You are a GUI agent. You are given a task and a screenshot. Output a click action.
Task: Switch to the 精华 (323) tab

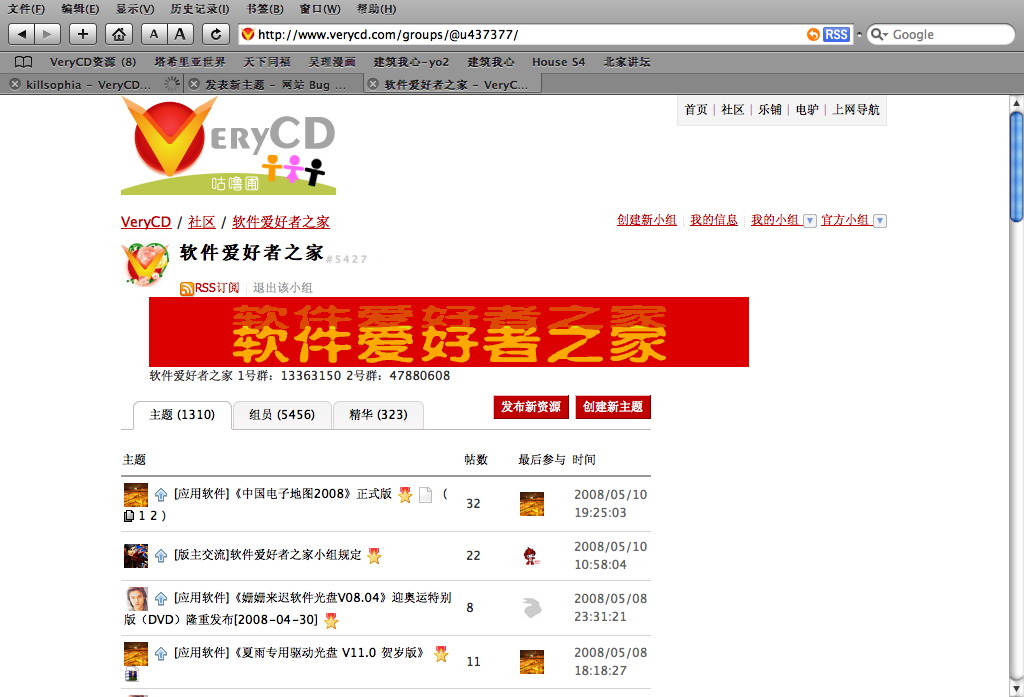click(x=378, y=415)
